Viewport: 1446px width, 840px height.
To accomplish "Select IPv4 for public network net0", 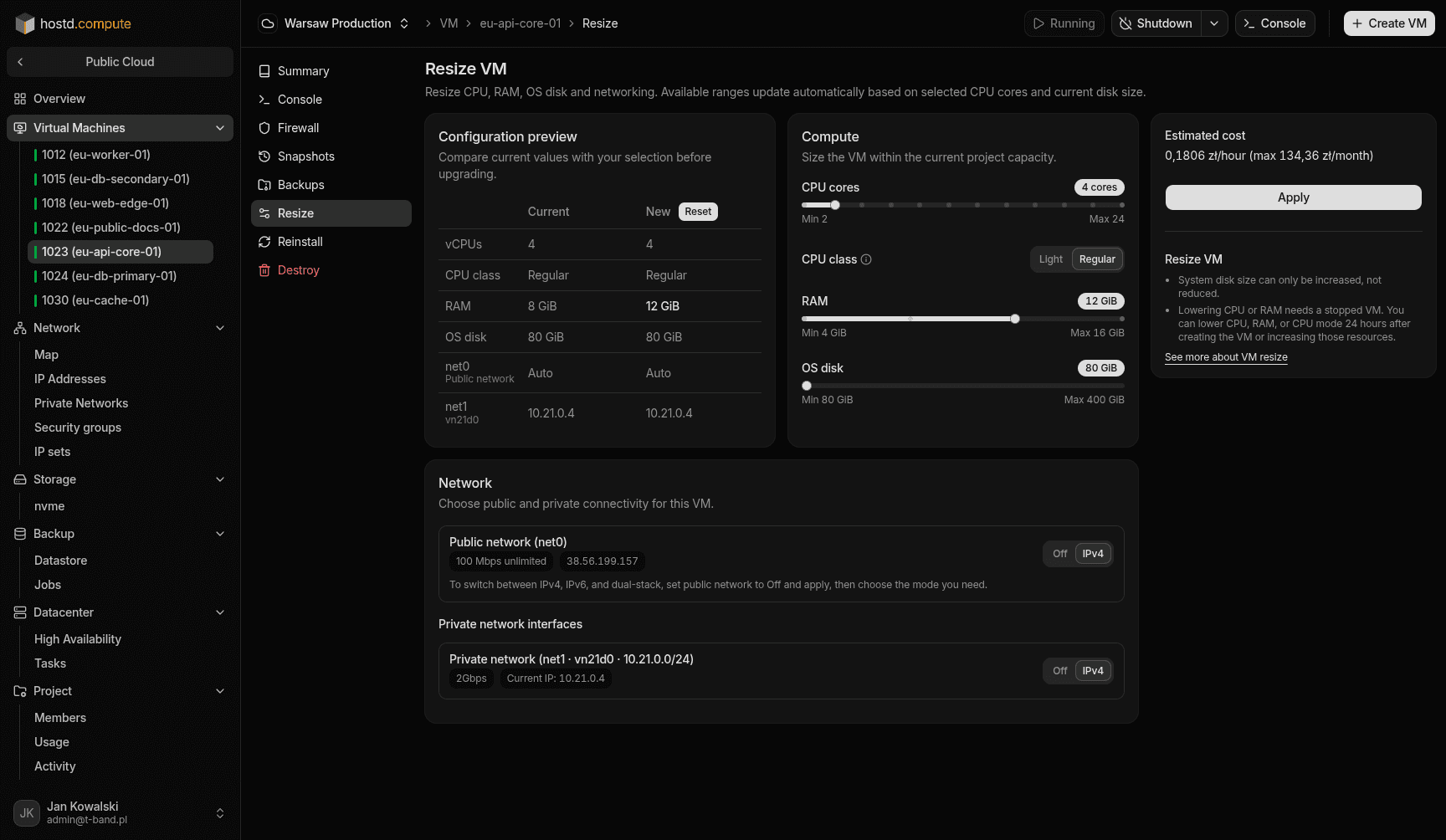I will tap(1093, 554).
